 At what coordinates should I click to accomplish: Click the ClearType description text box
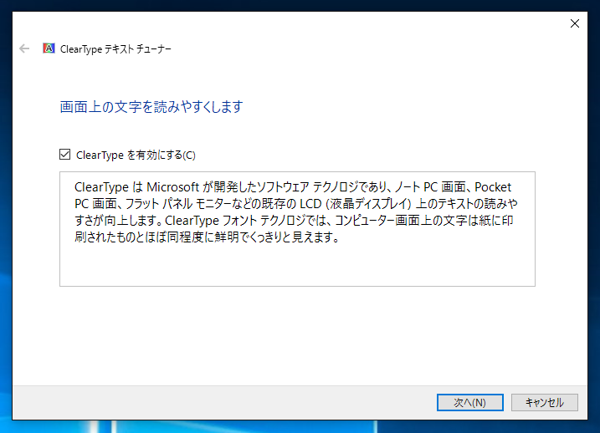[297, 229]
